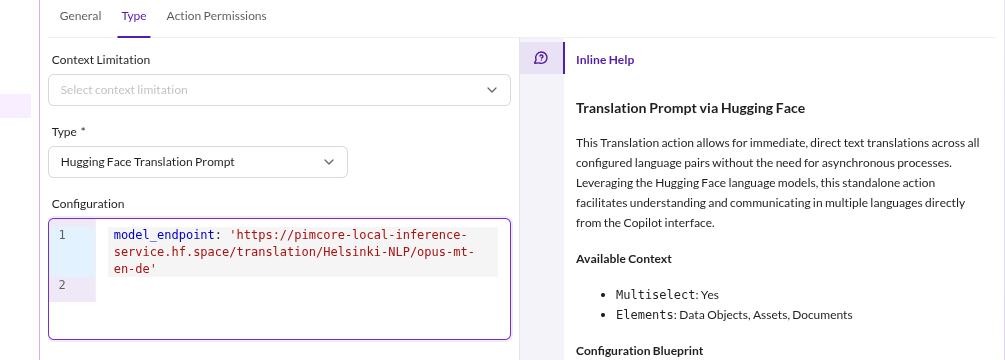This screenshot has height=360, width=1005.
Task: Click line 1 in the code editor gutter
Action: click(x=62, y=235)
